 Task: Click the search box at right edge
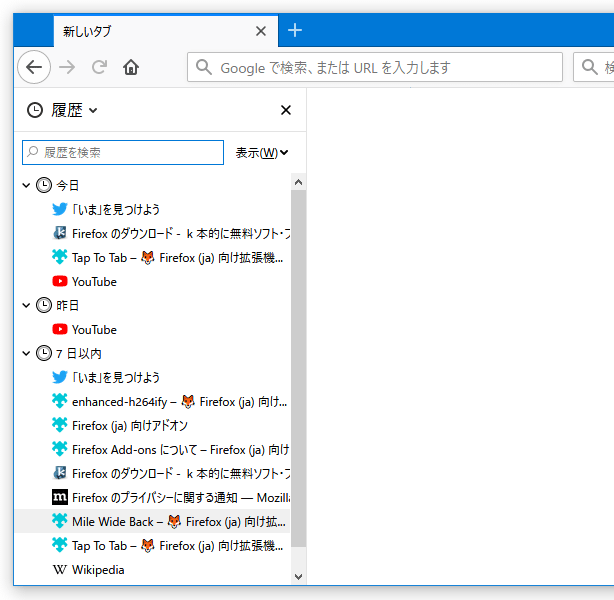pyautogui.click(x=594, y=67)
